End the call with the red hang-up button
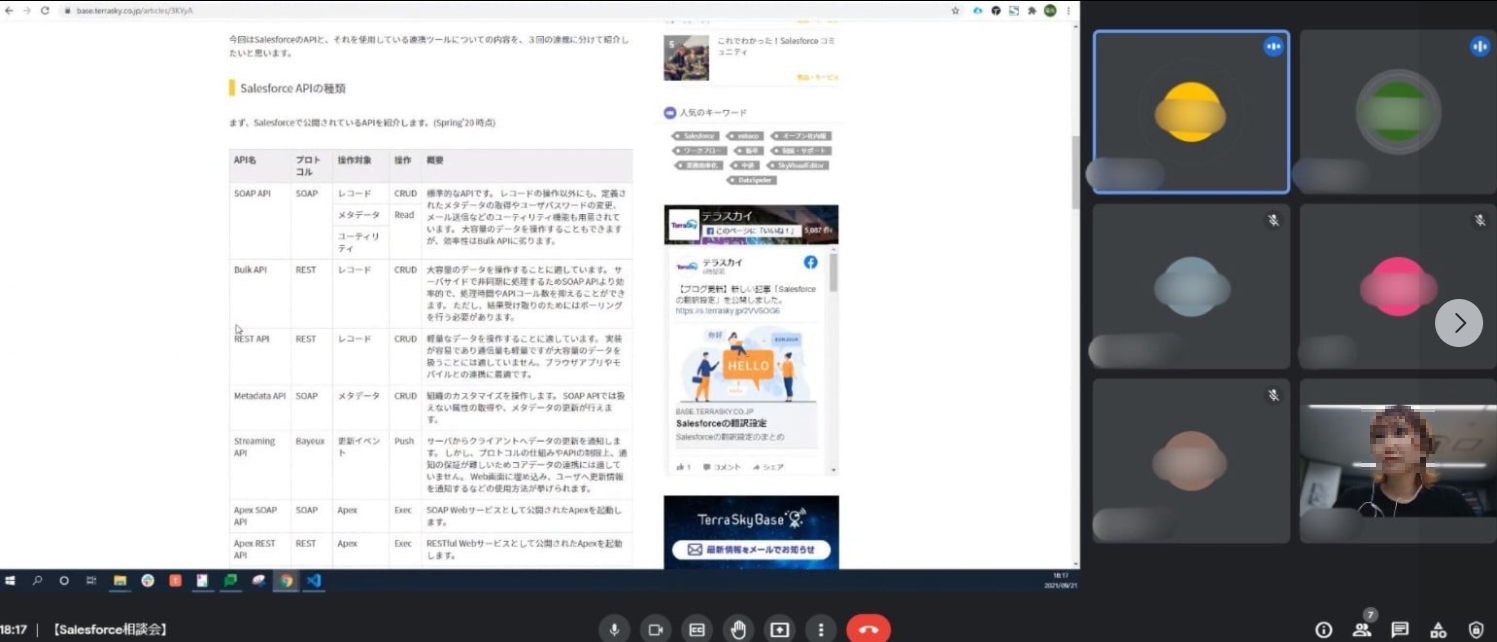Viewport: 1497px width, 642px height. tap(868, 628)
